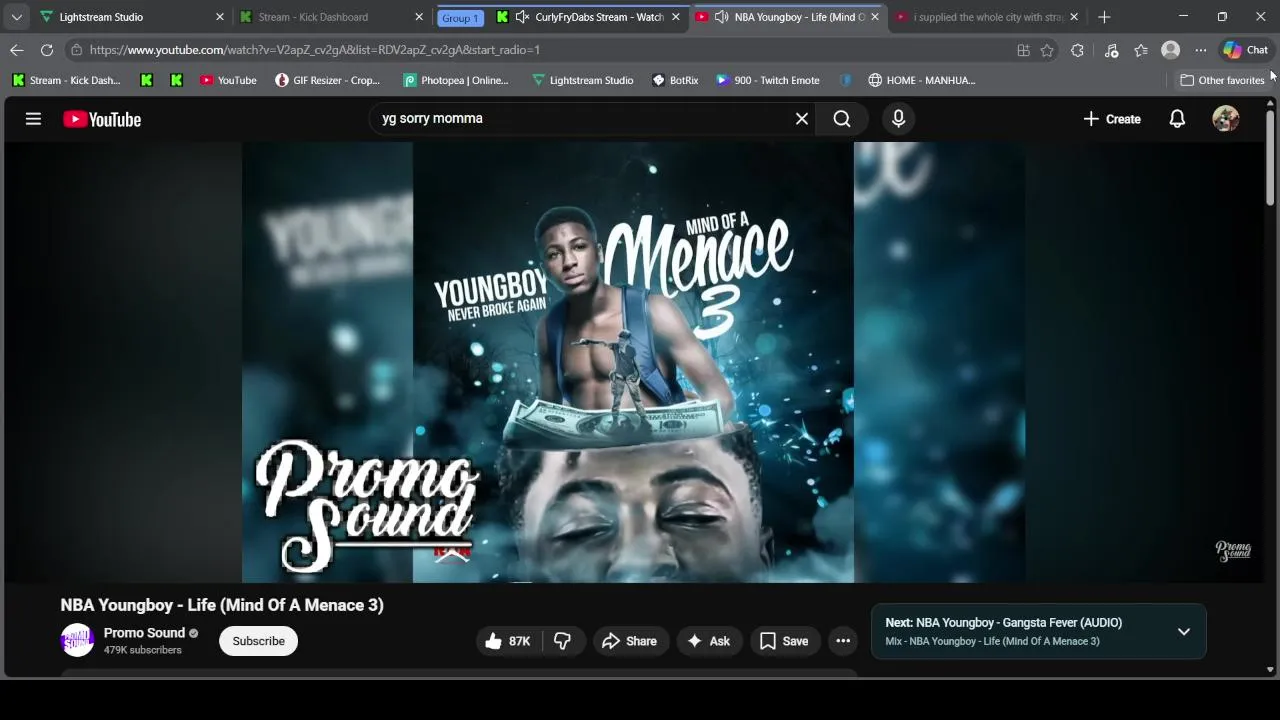Open the 900 - Twitch Emote bookmark
The width and height of the screenshot is (1280, 720).
(x=768, y=80)
